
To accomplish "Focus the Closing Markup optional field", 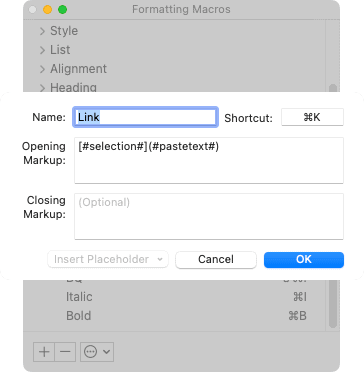I will coord(209,216).
